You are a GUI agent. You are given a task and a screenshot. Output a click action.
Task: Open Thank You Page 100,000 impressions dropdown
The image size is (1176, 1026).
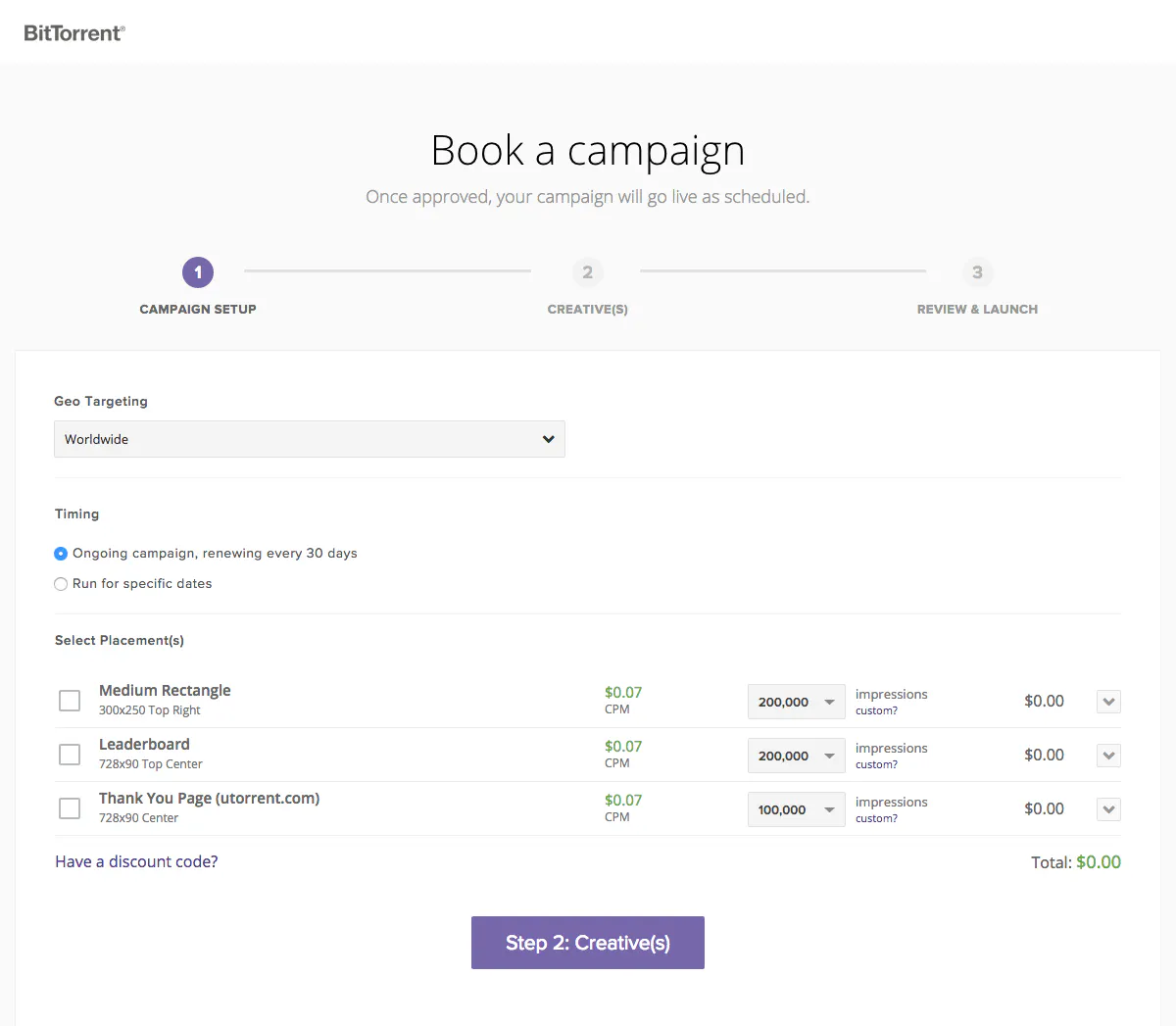pos(796,809)
